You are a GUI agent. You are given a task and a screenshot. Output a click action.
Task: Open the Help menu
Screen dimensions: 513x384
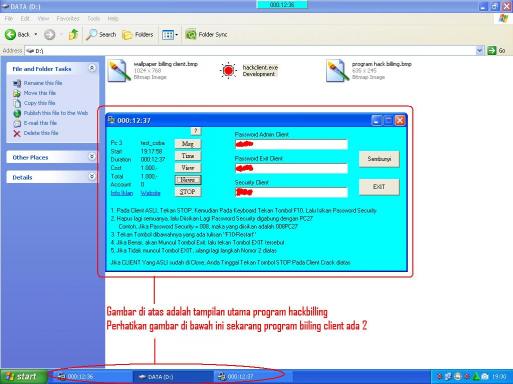113,19
